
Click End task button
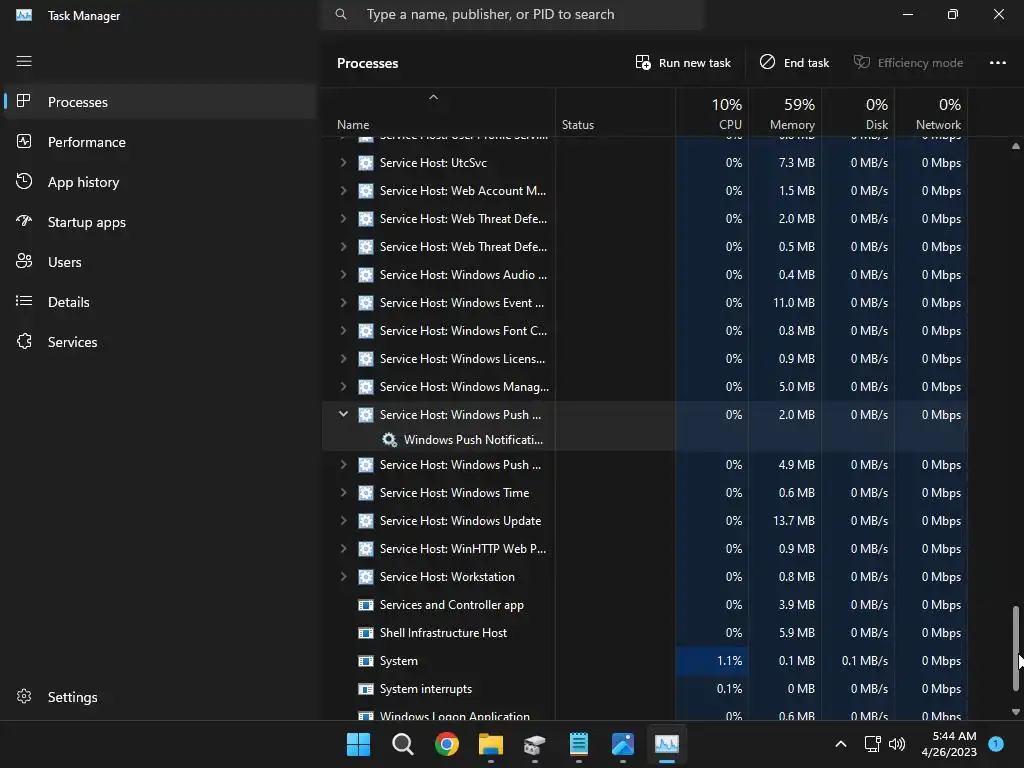(794, 63)
